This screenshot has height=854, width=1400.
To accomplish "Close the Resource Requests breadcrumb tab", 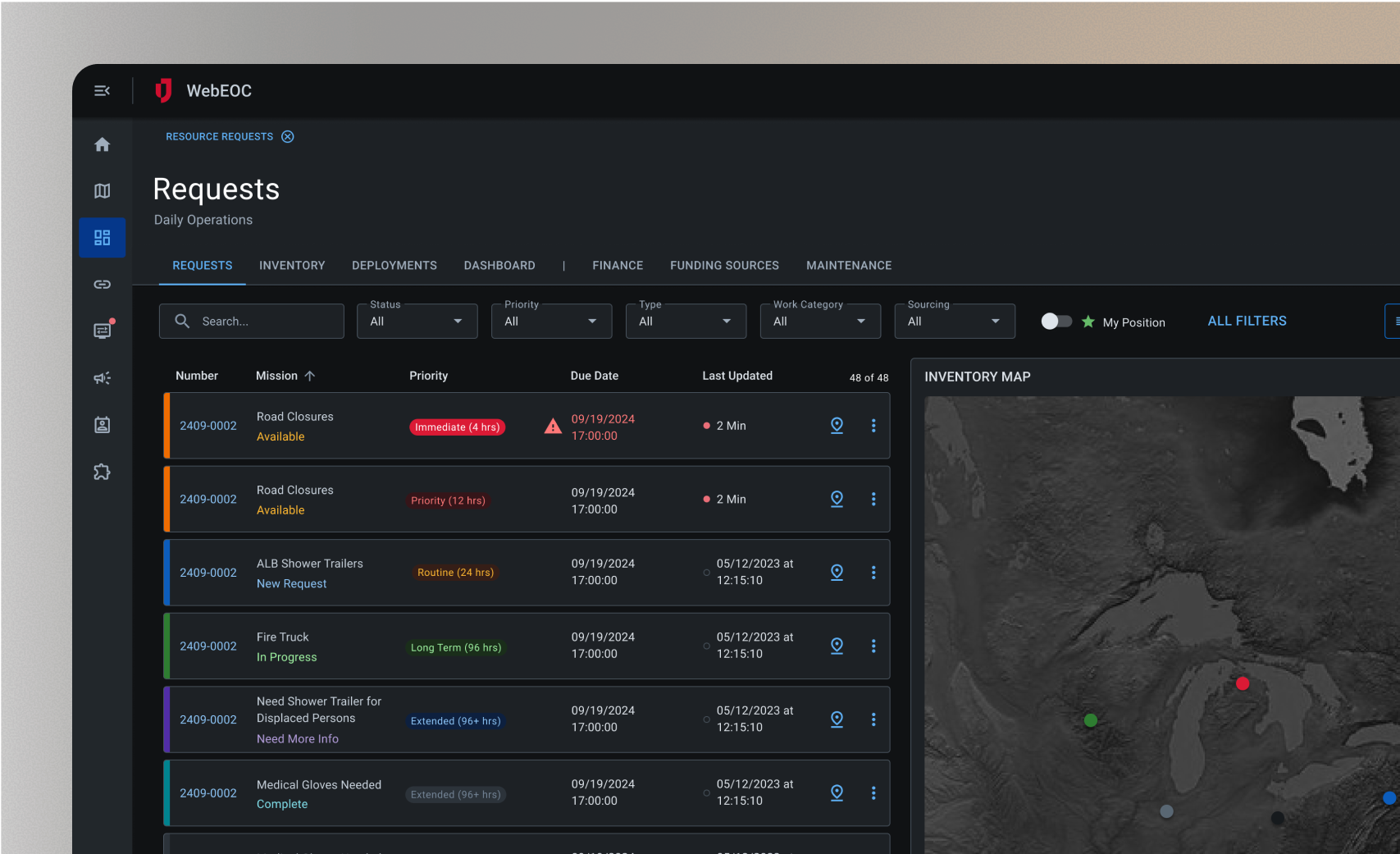I will (288, 137).
